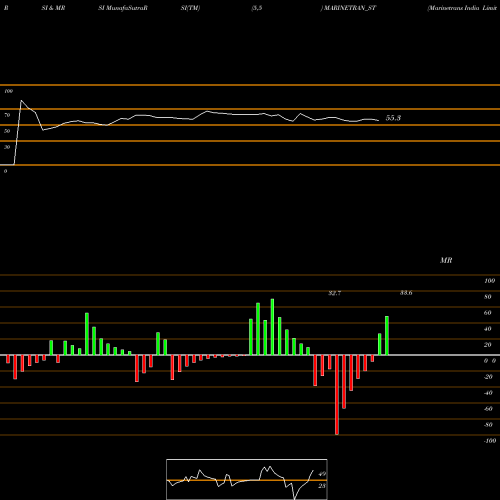Click the Marinetrans India Limit title text
Screen dimensions: 500x500
462,8
